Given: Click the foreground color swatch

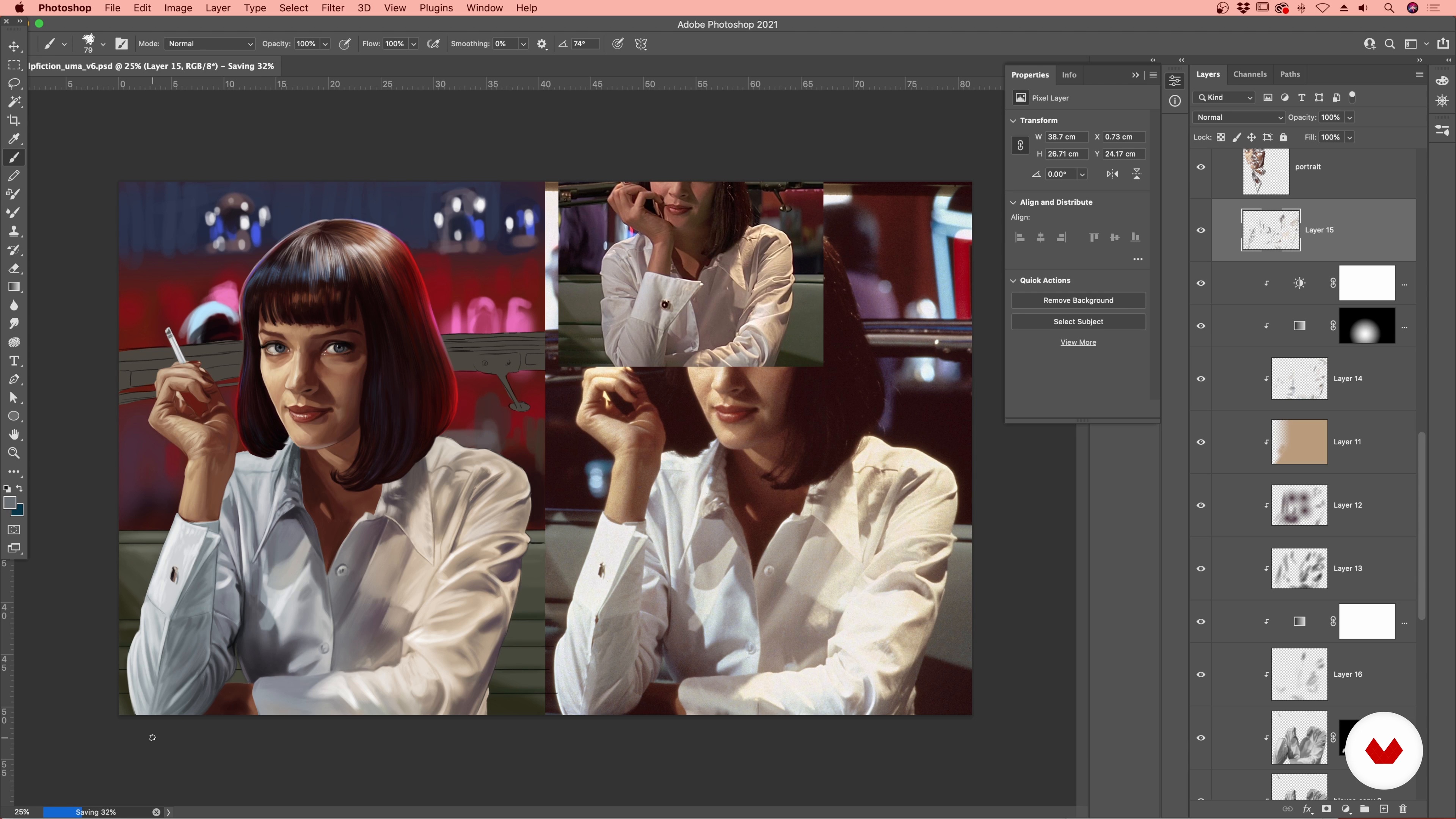Looking at the screenshot, I should 9,502.
